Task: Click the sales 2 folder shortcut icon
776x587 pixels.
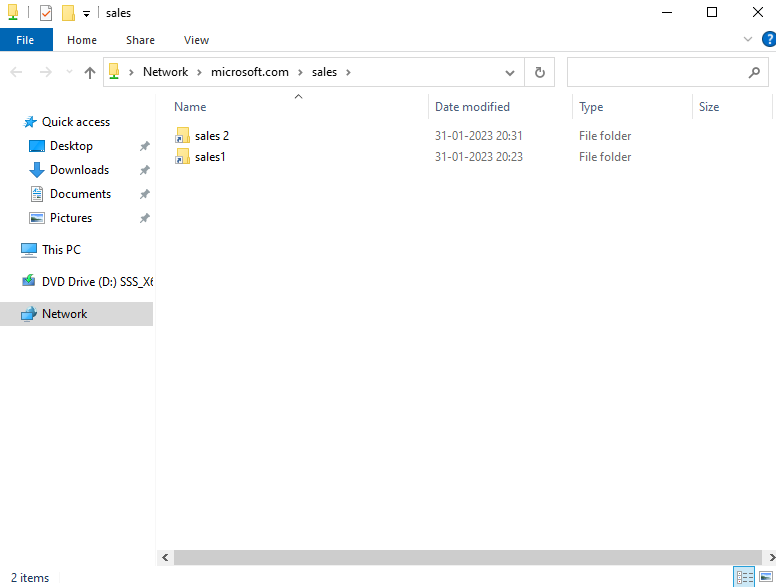Action: (183, 136)
